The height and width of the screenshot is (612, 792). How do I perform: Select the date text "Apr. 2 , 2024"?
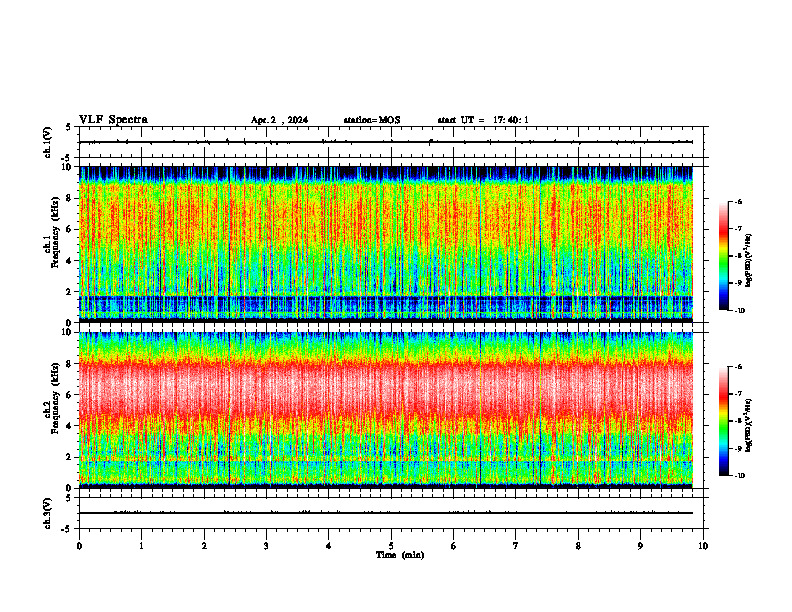coord(279,120)
